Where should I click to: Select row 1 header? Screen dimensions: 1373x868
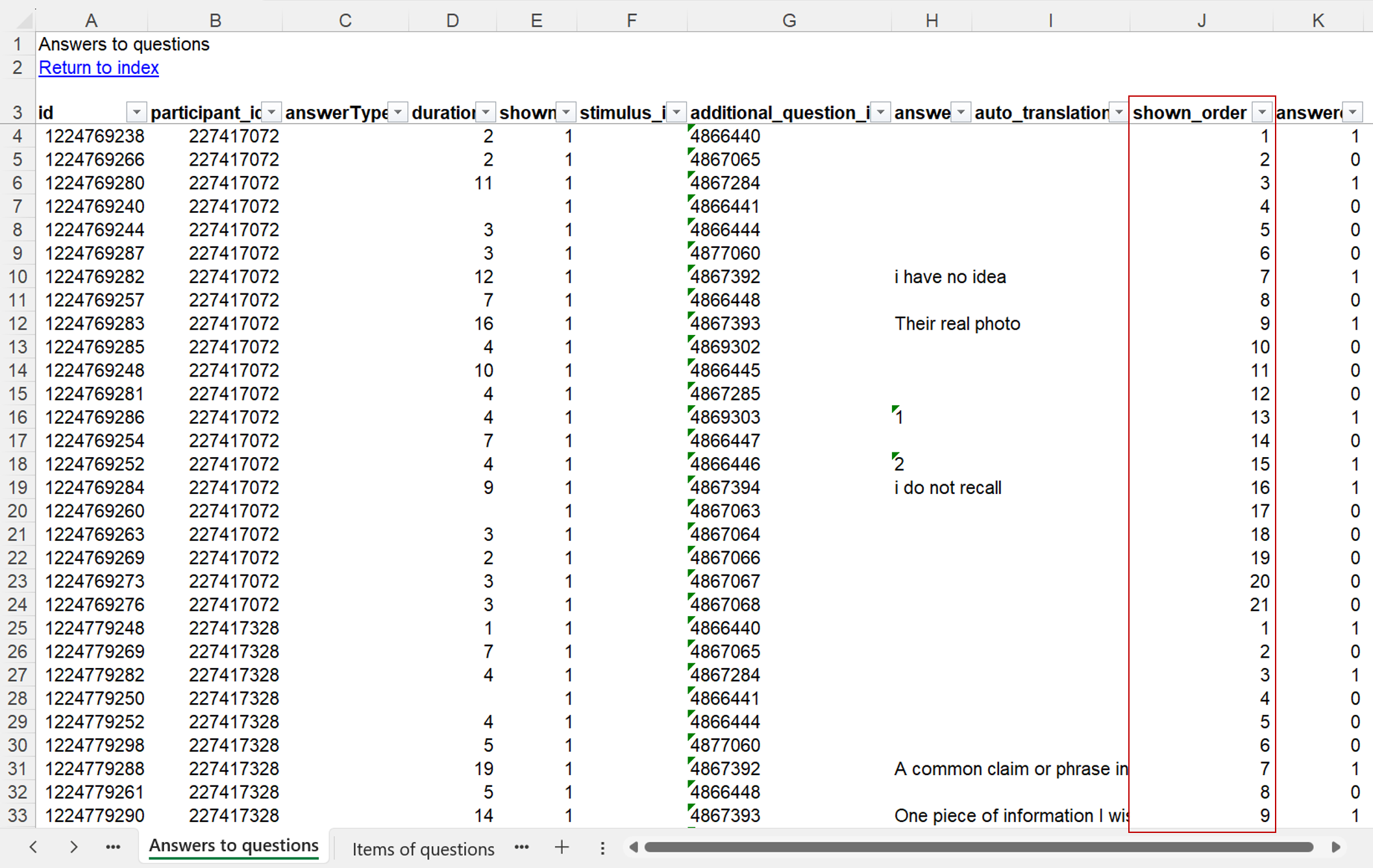pyautogui.click(x=18, y=44)
